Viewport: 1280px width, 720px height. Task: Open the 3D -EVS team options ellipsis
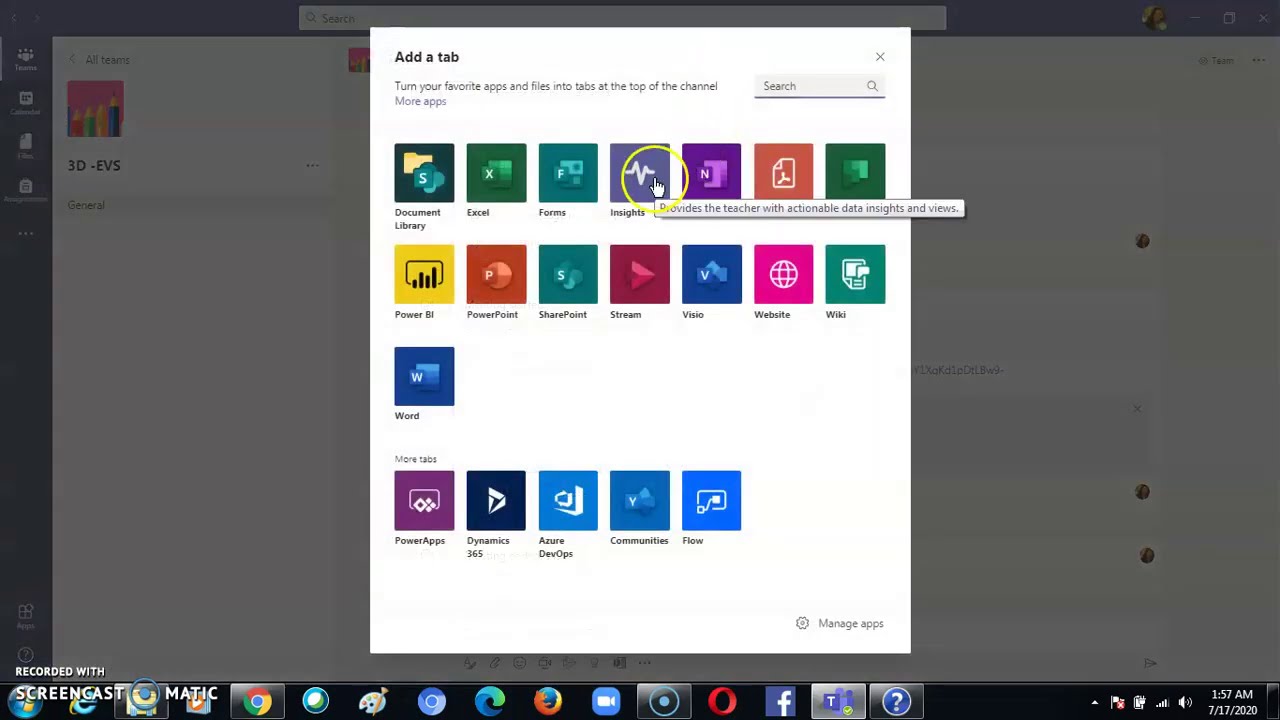(x=313, y=165)
